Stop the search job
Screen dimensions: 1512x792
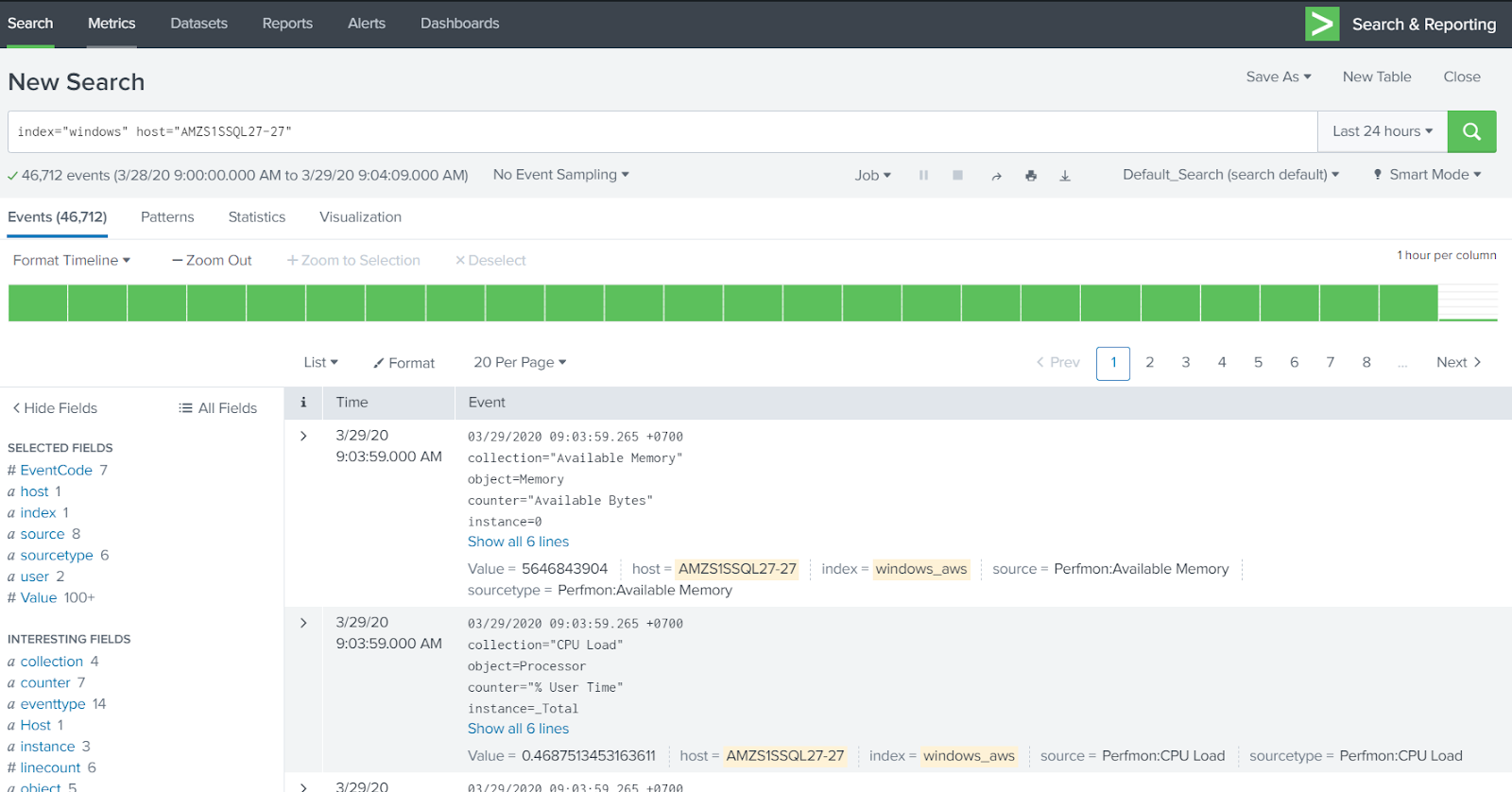pyautogui.click(x=957, y=176)
